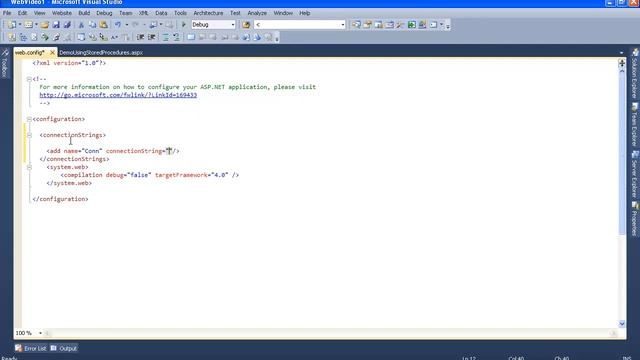The image size is (640, 360).
Task: Collapse the configuration element outline
Action: pos(29,119)
